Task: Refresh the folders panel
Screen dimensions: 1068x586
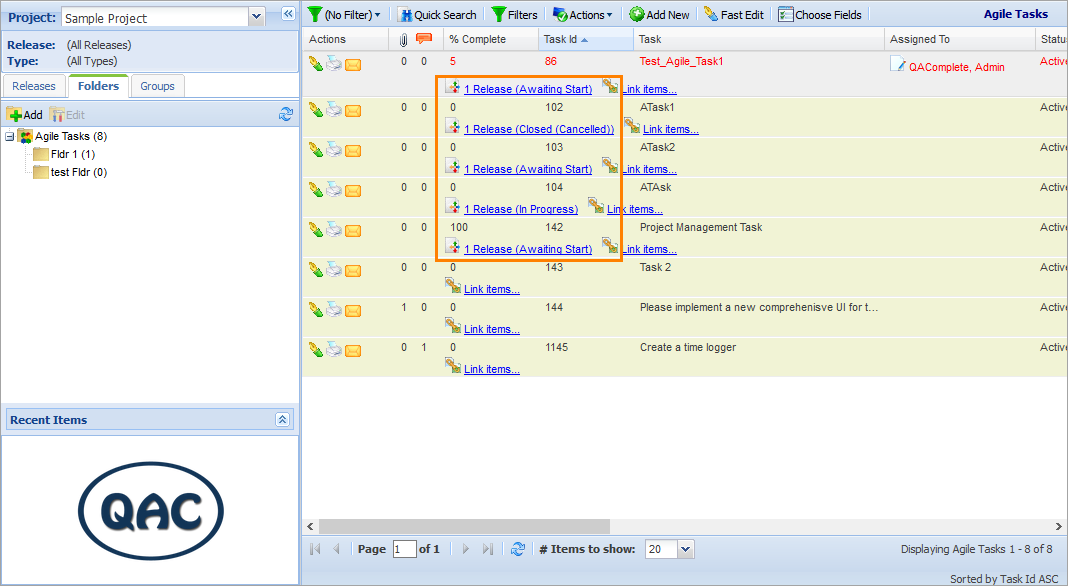Action: tap(287, 114)
